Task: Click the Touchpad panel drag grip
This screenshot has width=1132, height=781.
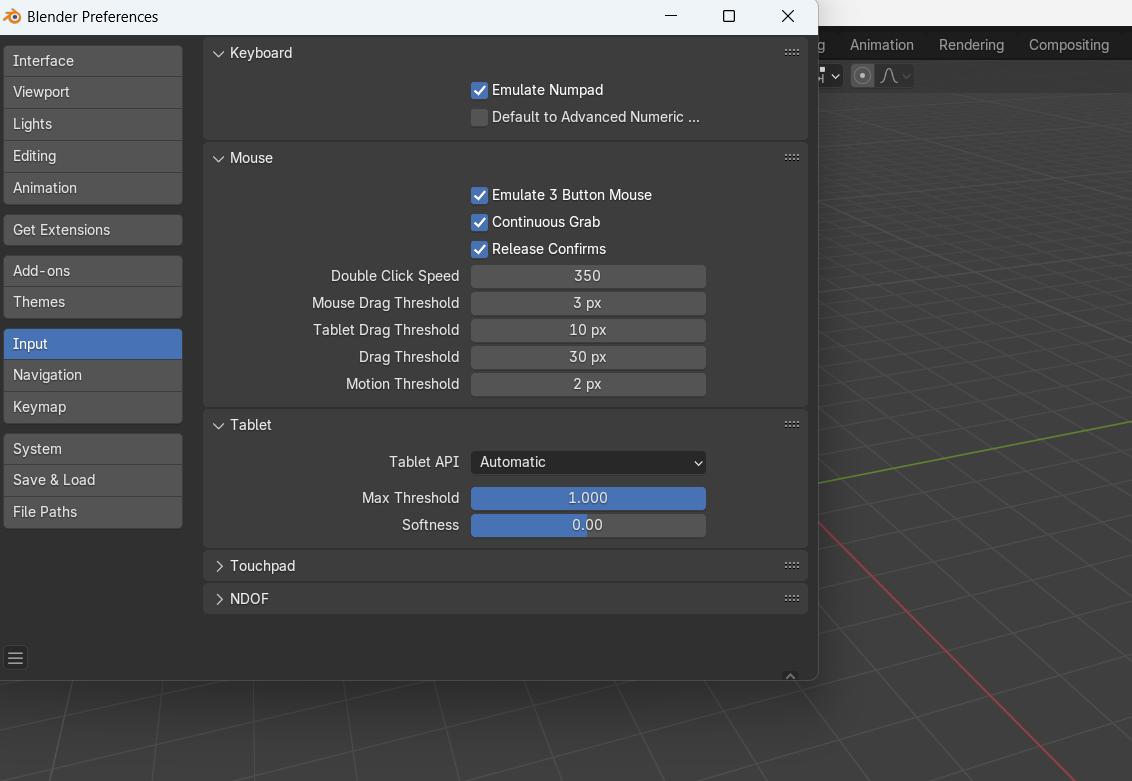Action: pos(792,565)
